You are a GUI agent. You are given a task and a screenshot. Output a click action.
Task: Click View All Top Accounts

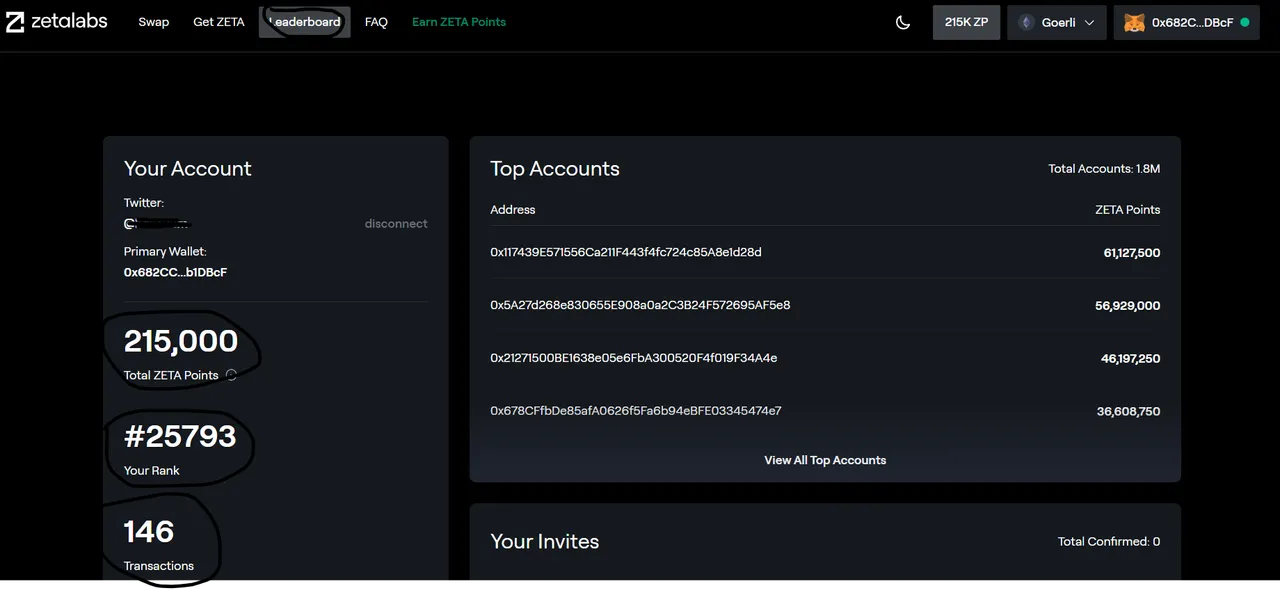point(825,460)
